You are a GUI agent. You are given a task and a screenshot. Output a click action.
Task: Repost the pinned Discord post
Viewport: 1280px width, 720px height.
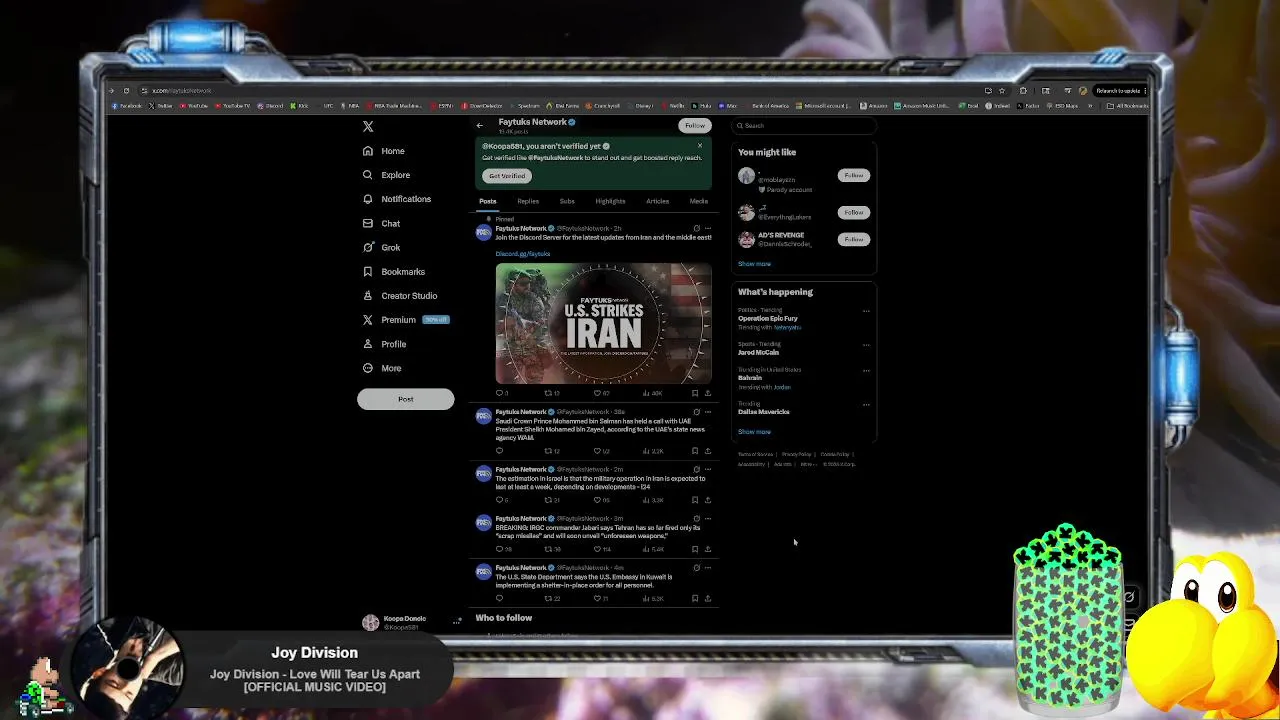(551, 393)
